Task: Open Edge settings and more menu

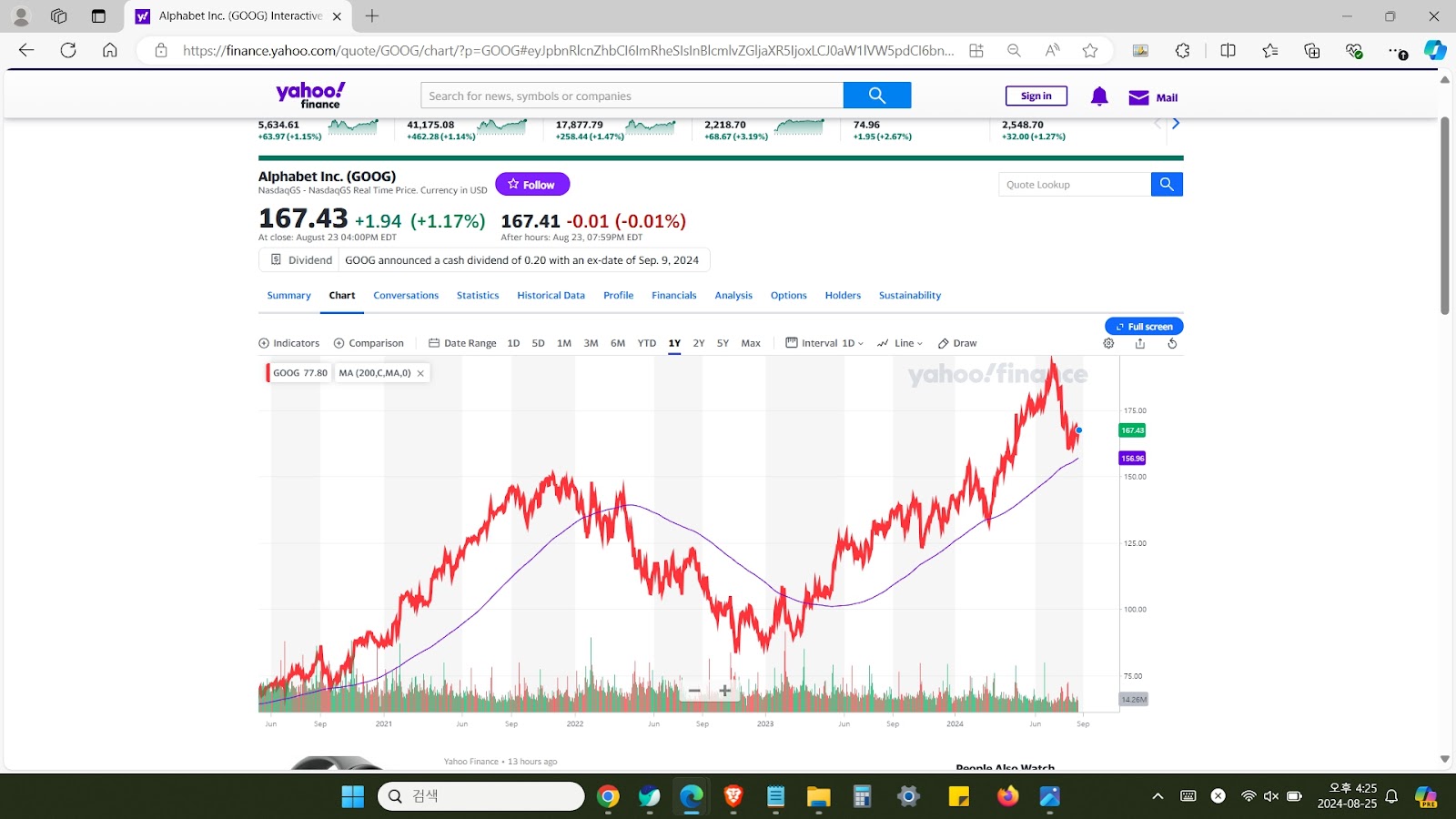Action: pos(1397,51)
